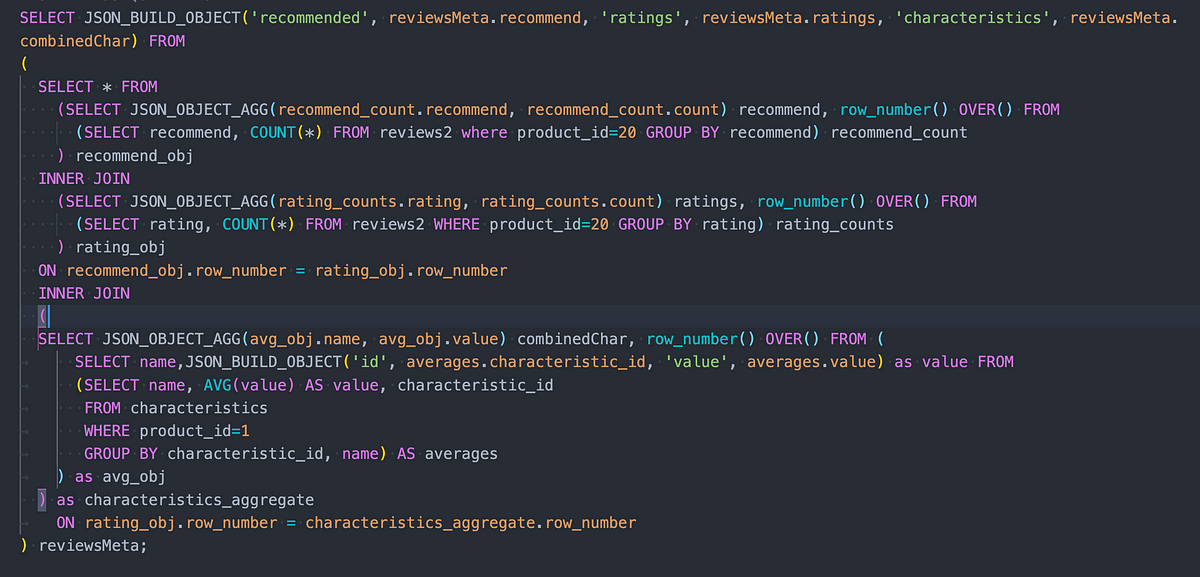Click the AVG(value) function call
Screen dimensions: 1200x577
(249, 385)
